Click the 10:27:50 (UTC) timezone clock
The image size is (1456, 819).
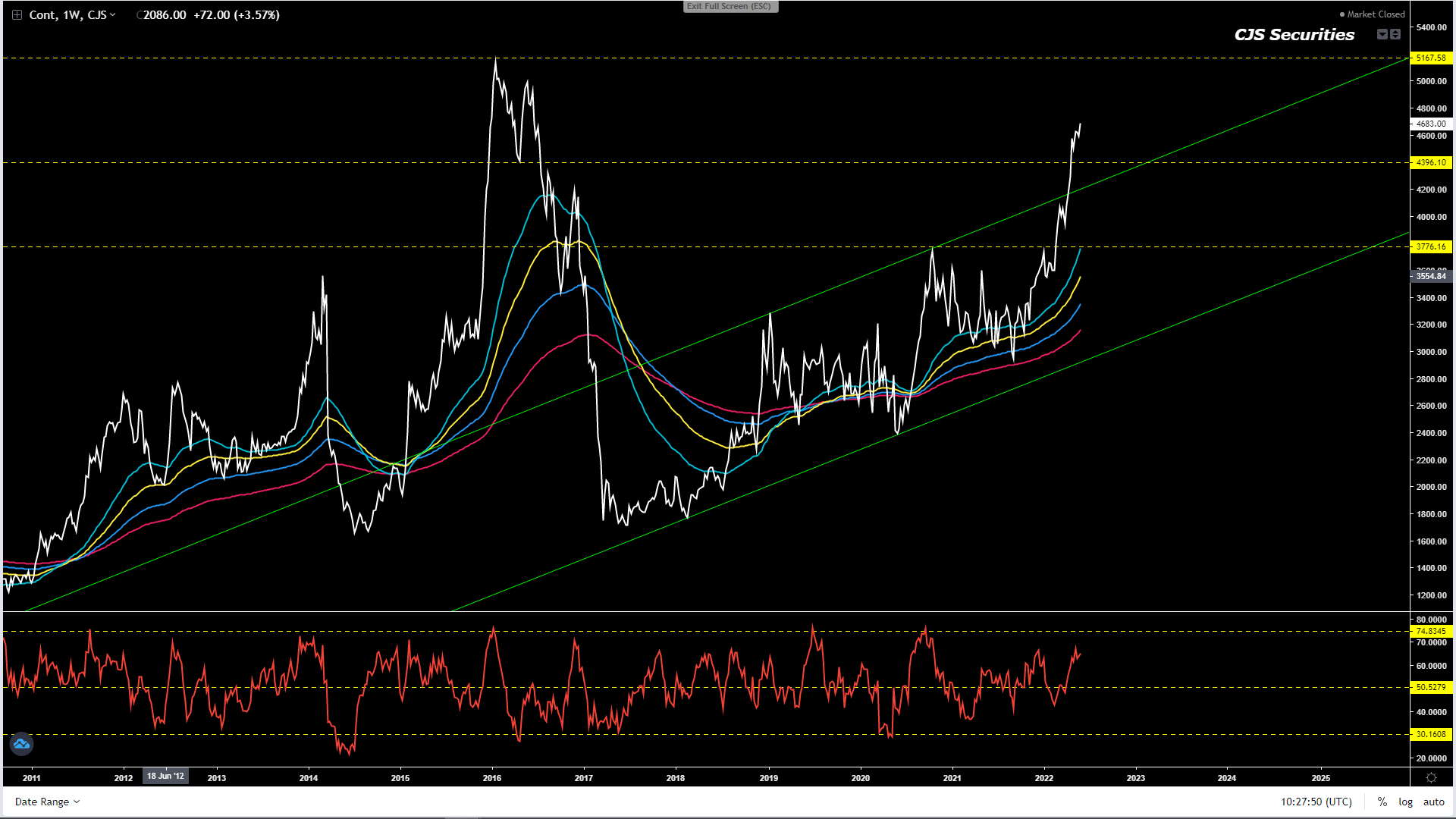[1316, 802]
